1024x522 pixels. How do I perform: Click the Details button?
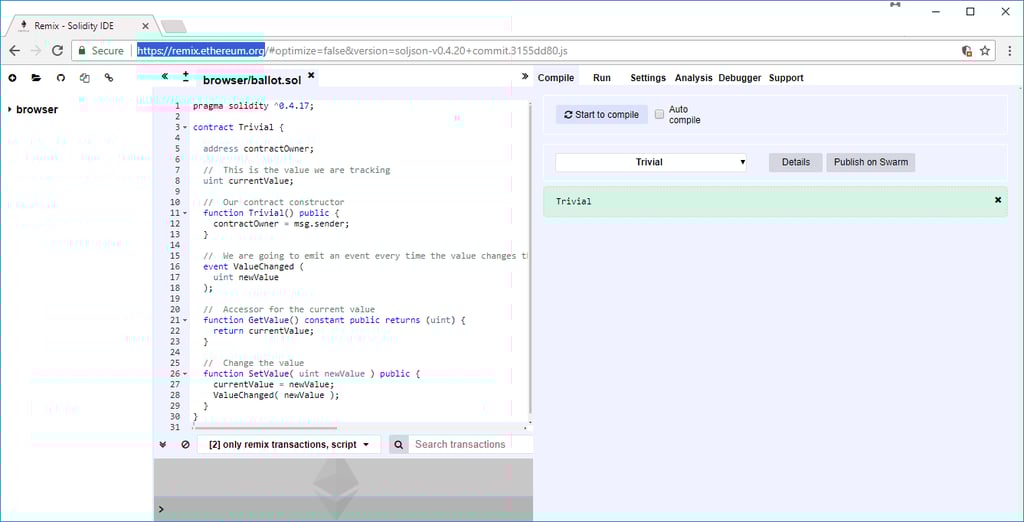(795, 162)
